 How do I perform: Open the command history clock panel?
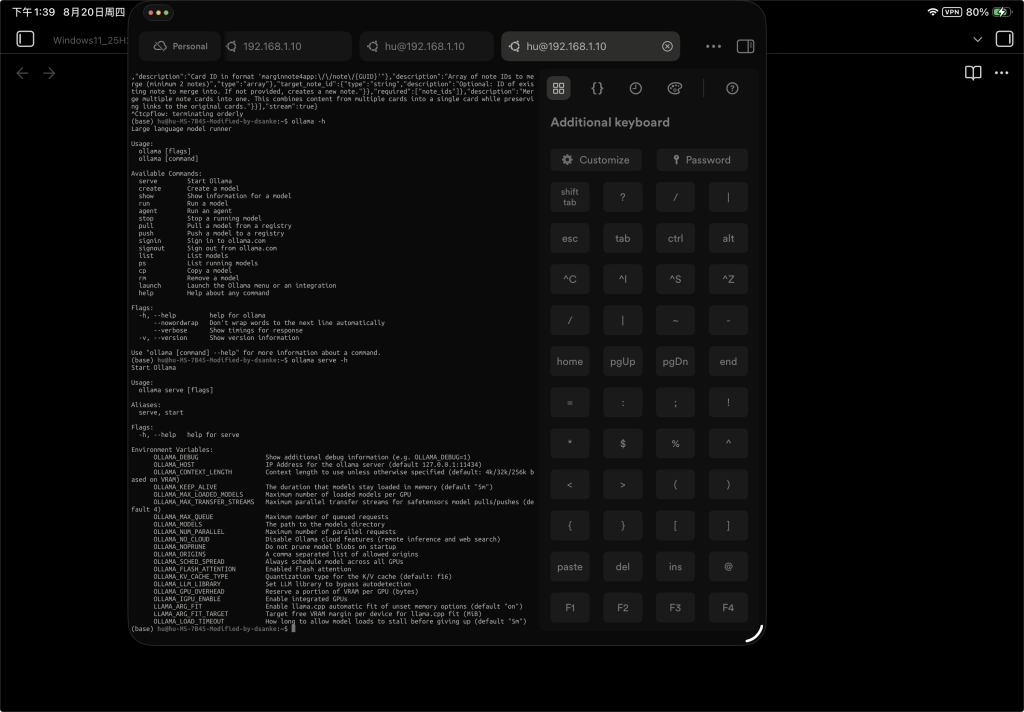[635, 88]
